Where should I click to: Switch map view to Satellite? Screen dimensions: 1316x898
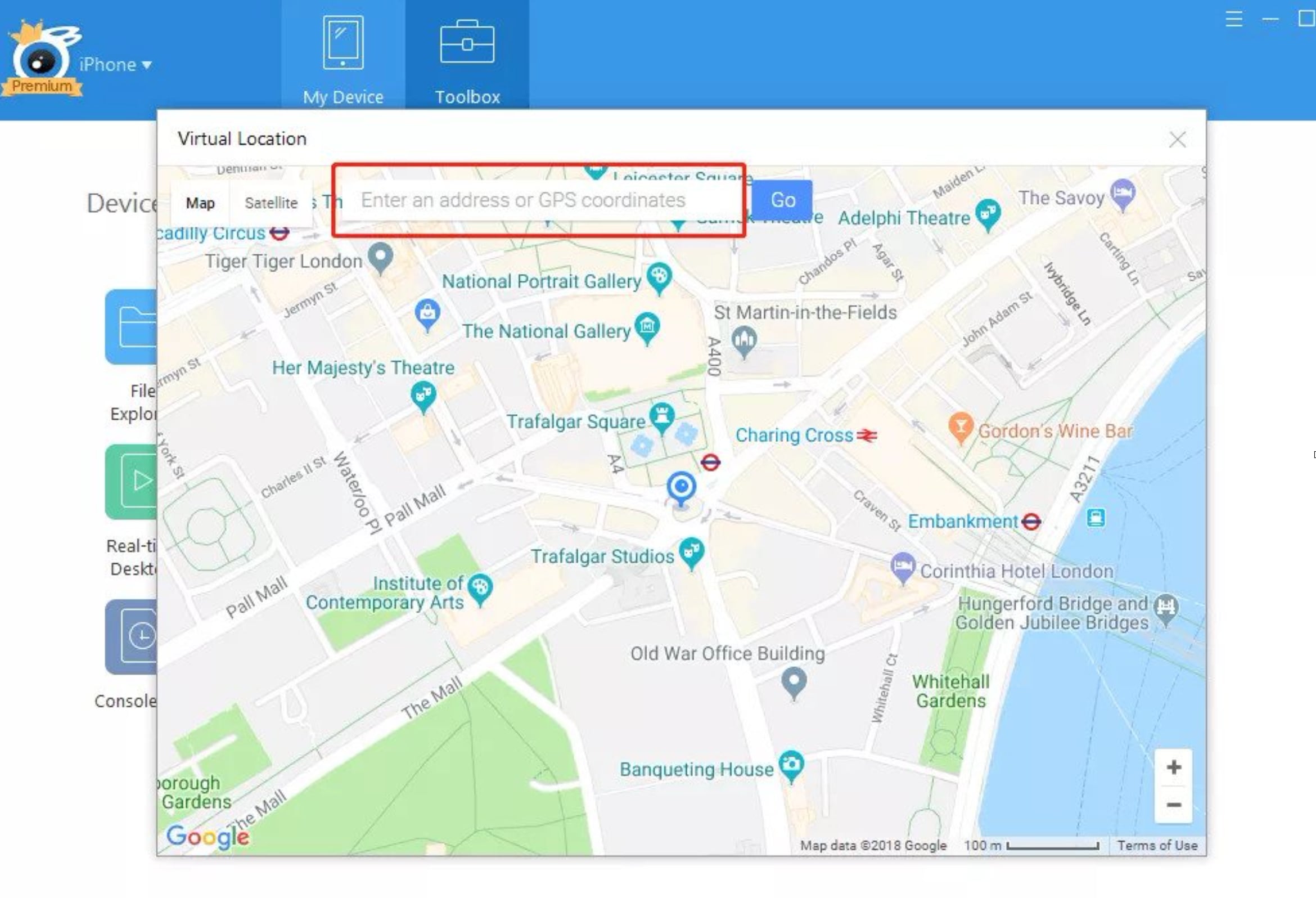pyautogui.click(x=271, y=203)
